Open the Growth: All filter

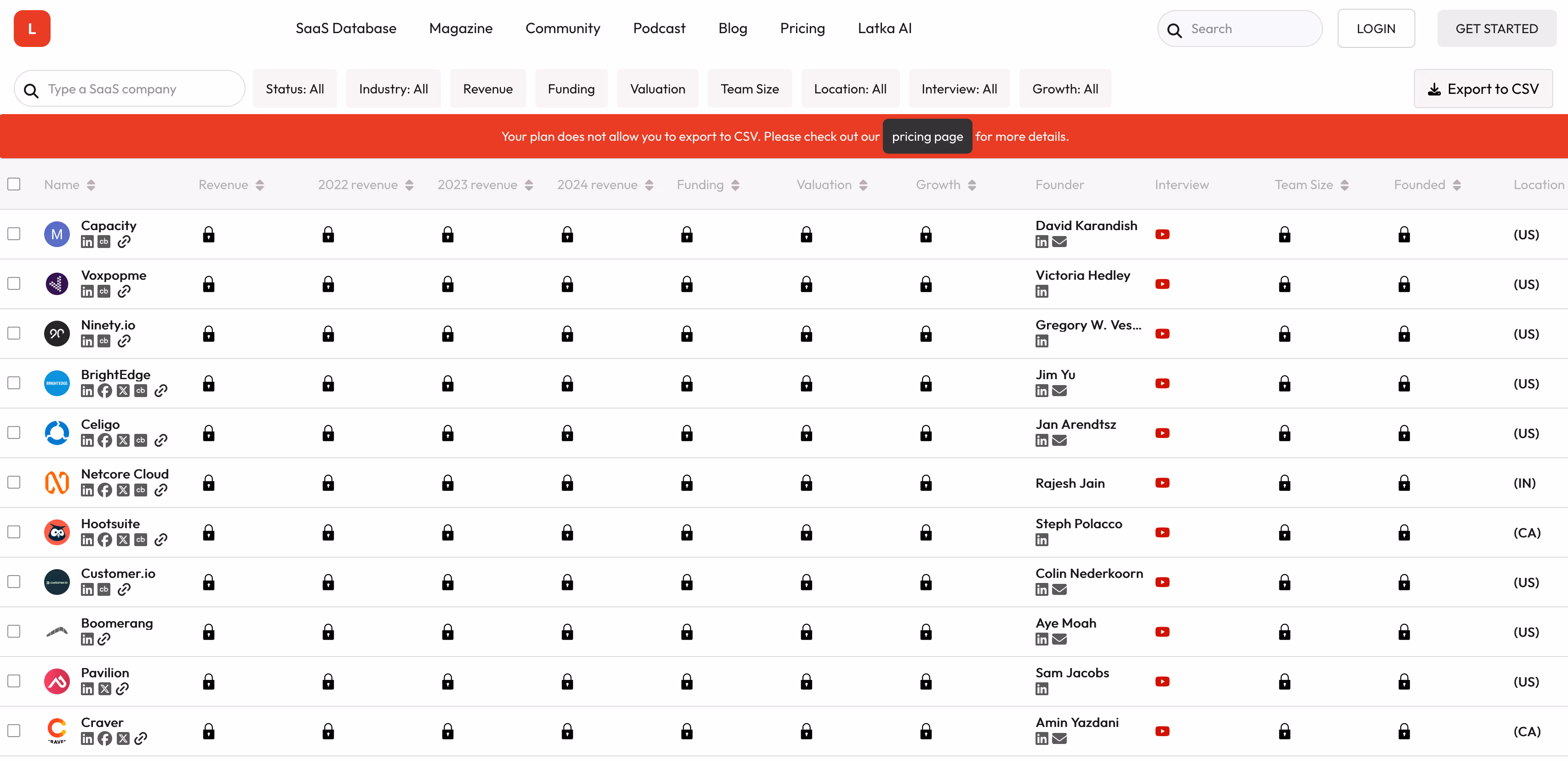click(1064, 89)
